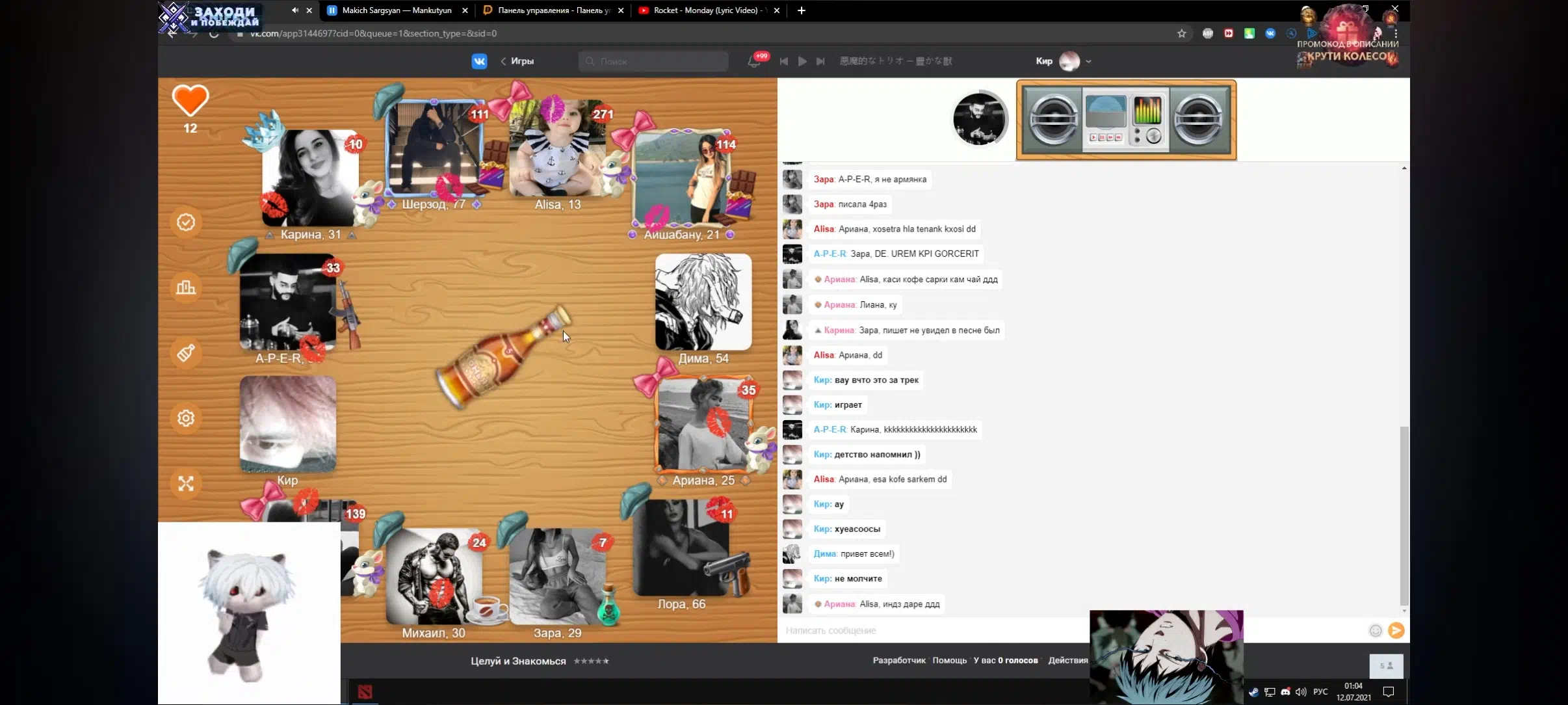The height and width of the screenshot is (705, 1568).
Task: Select player Зара, 29 avatar
Action: (x=557, y=576)
